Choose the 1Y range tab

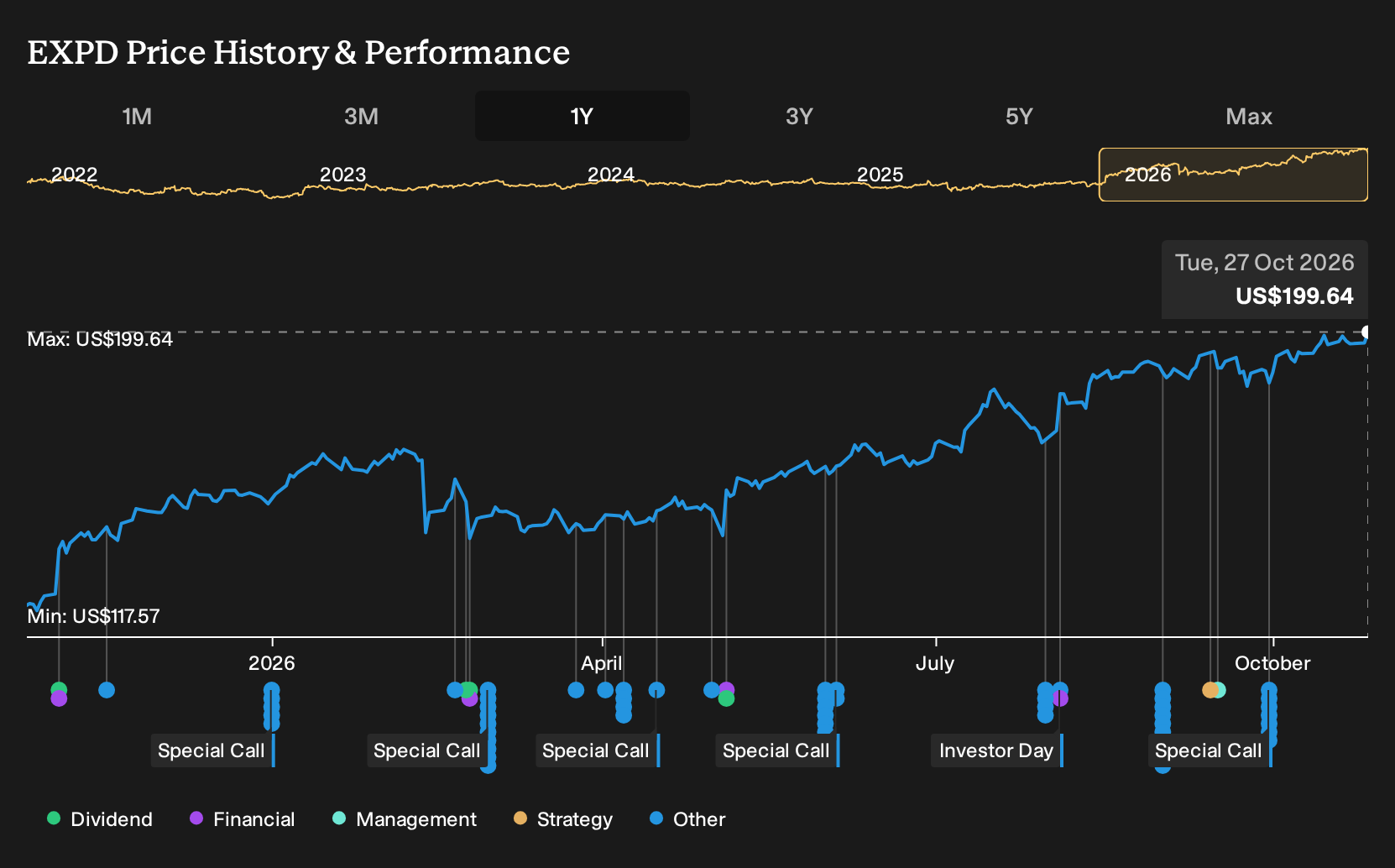[582, 116]
